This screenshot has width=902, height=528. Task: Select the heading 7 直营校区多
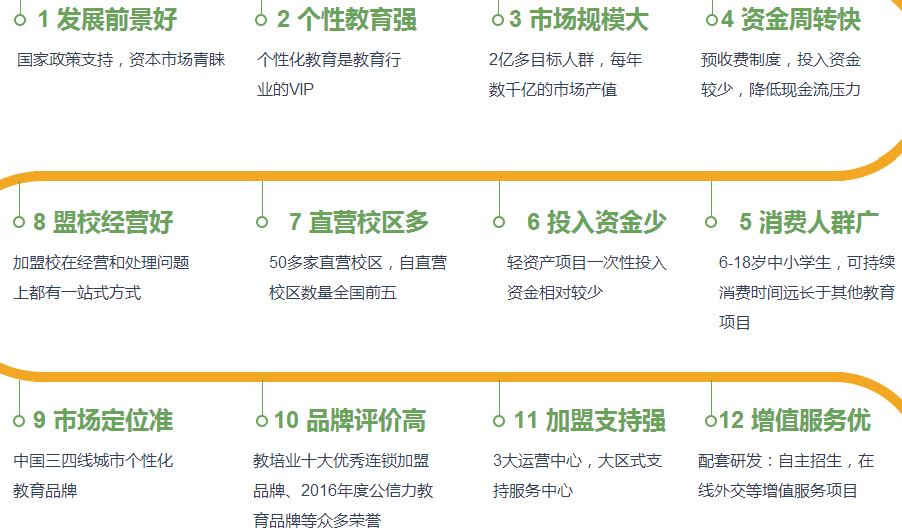coord(359,222)
